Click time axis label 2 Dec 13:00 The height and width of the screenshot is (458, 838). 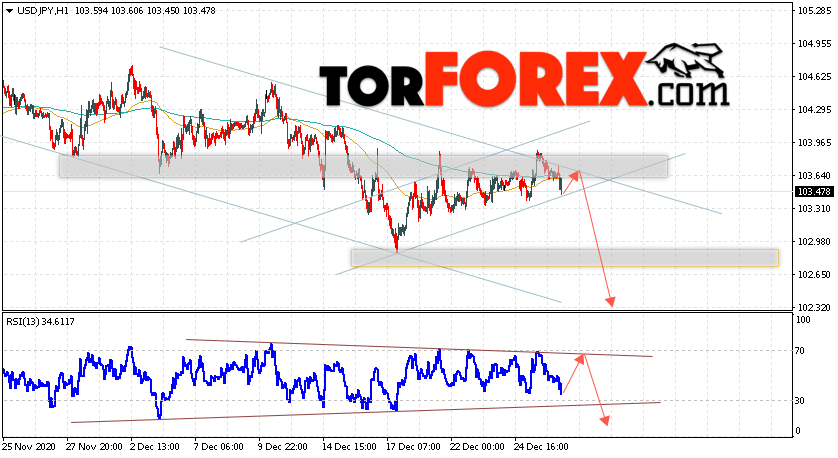tap(155, 447)
